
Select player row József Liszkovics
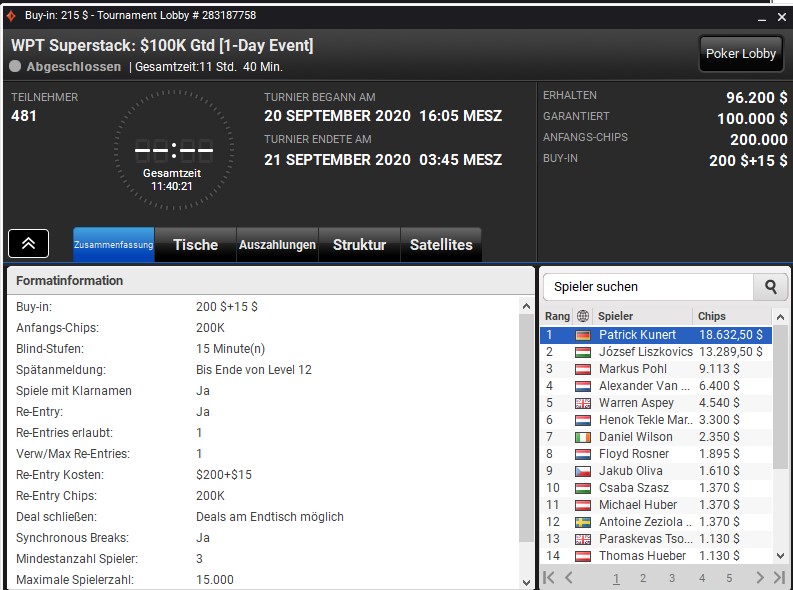point(656,352)
